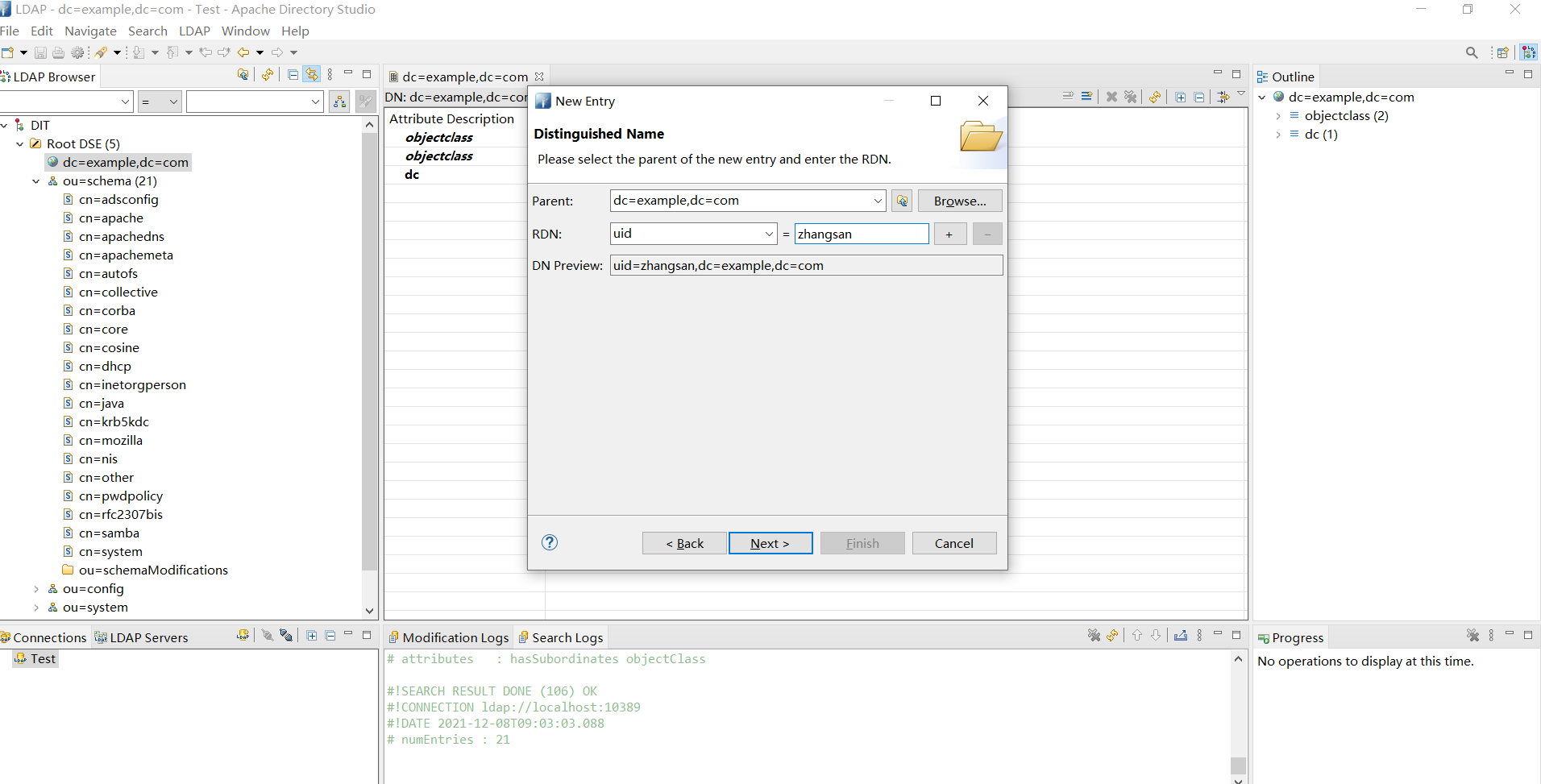The height and width of the screenshot is (784, 1541).
Task: Select ou=schemaModifications in the tree
Action: click(153, 570)
